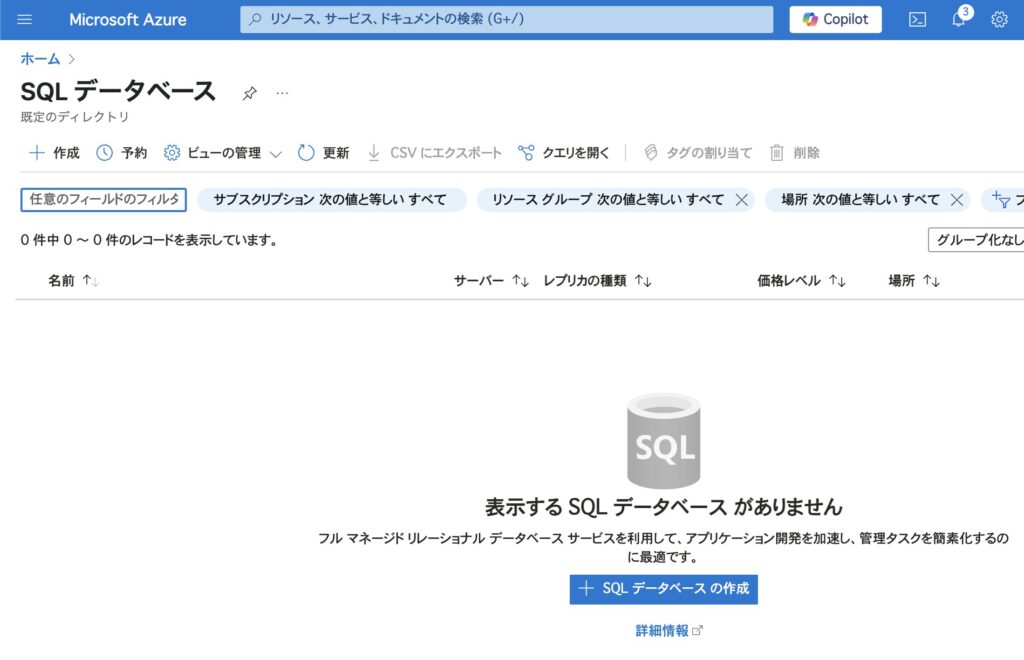
Task: Open portal settings gear
Action: tap(999, 20)
